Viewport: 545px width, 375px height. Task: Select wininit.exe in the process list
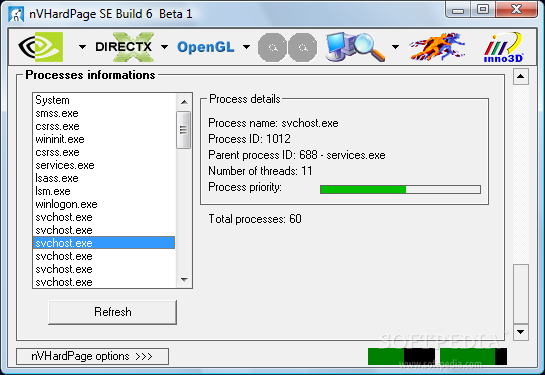point(104,139)
